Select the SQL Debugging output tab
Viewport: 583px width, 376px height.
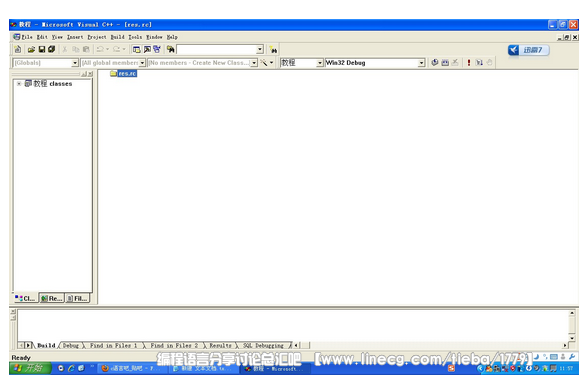(x=263, y=346)
